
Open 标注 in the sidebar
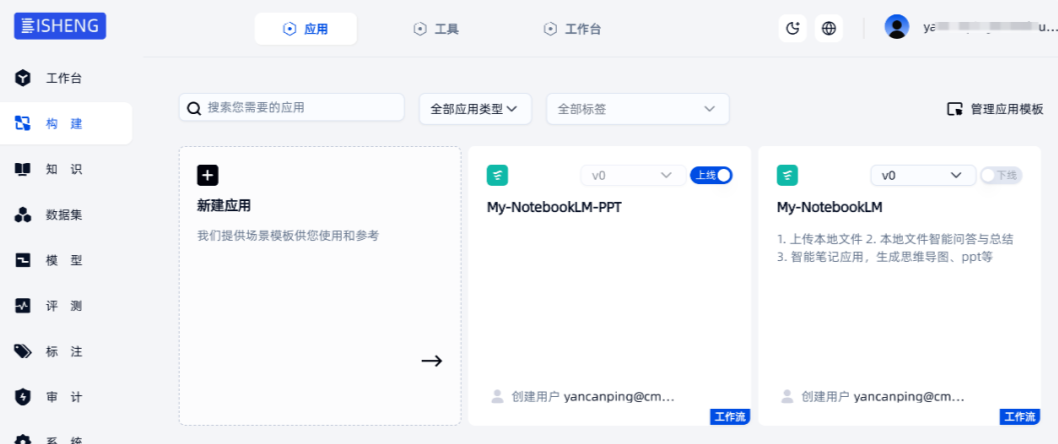[66, 352]
